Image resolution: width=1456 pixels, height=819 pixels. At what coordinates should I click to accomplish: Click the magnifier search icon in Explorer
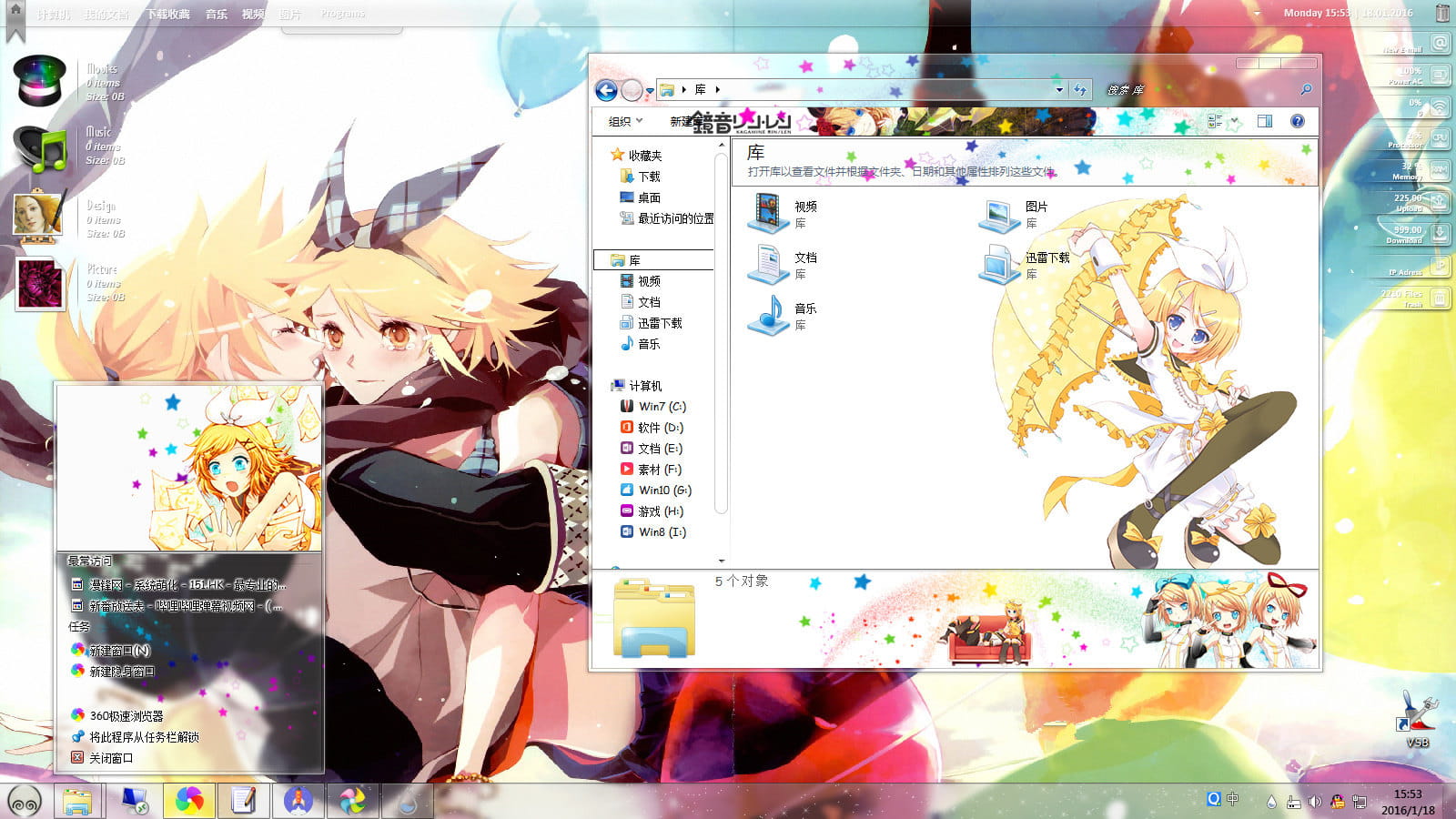1306,90
